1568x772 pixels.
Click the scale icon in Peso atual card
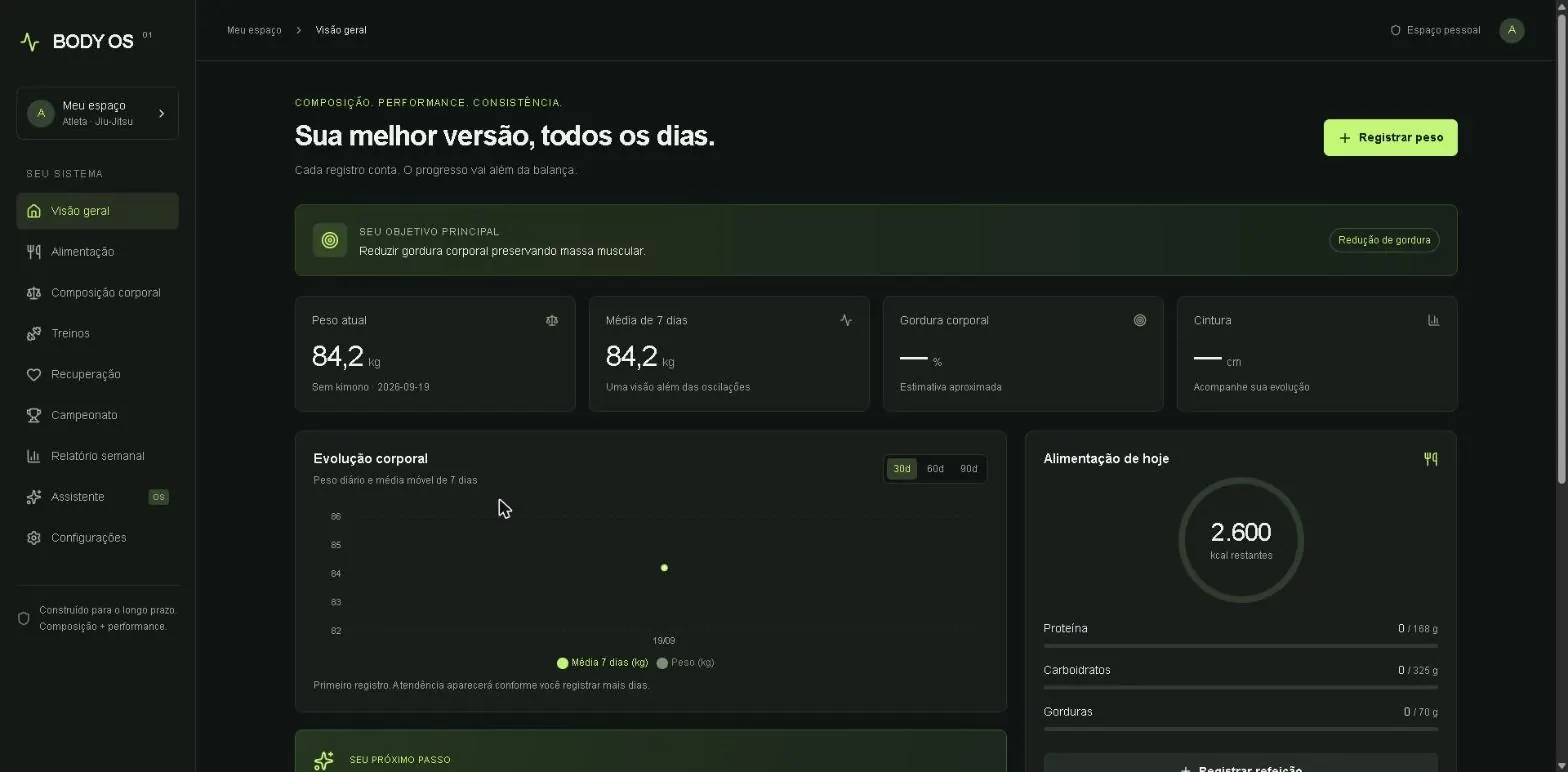552,321
